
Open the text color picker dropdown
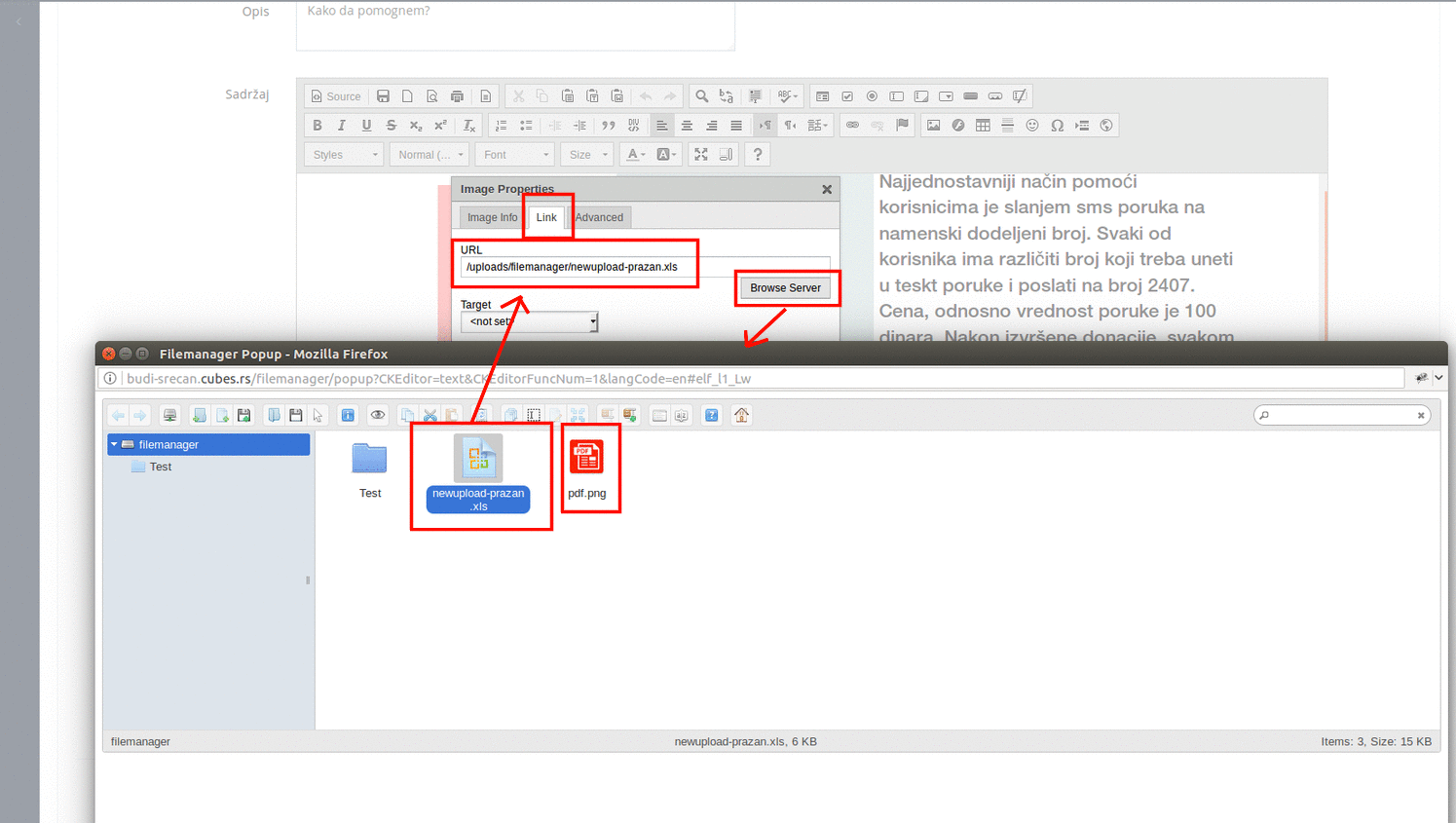point(636,155)
